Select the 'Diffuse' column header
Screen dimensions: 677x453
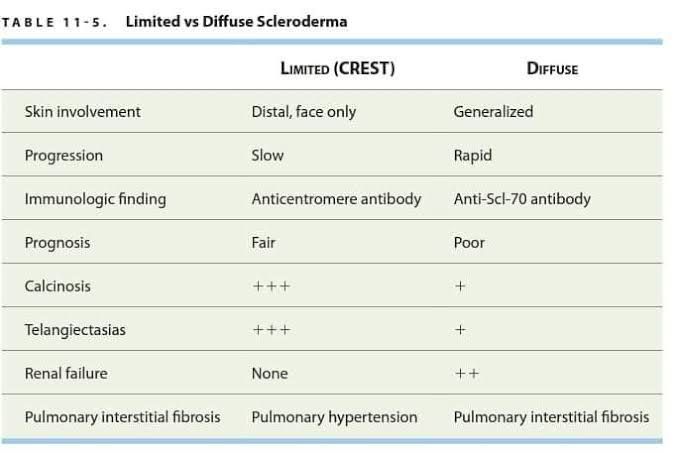pyautogui.click(x=552, y=69)
